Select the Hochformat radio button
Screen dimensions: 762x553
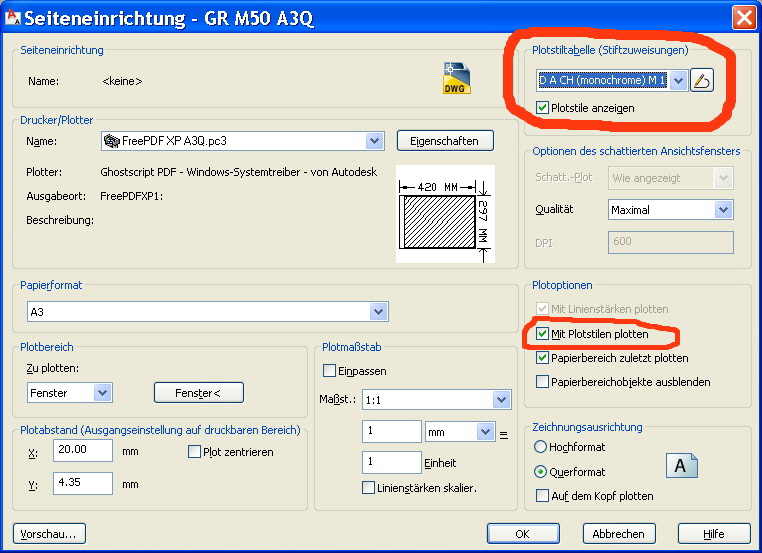click(540, 447)
